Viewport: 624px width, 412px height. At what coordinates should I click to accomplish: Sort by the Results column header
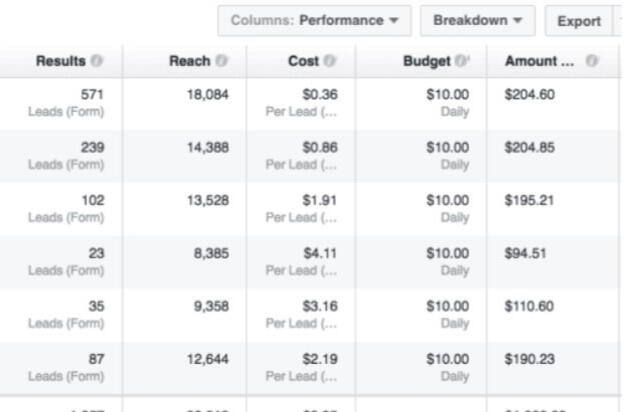[61, 62]
